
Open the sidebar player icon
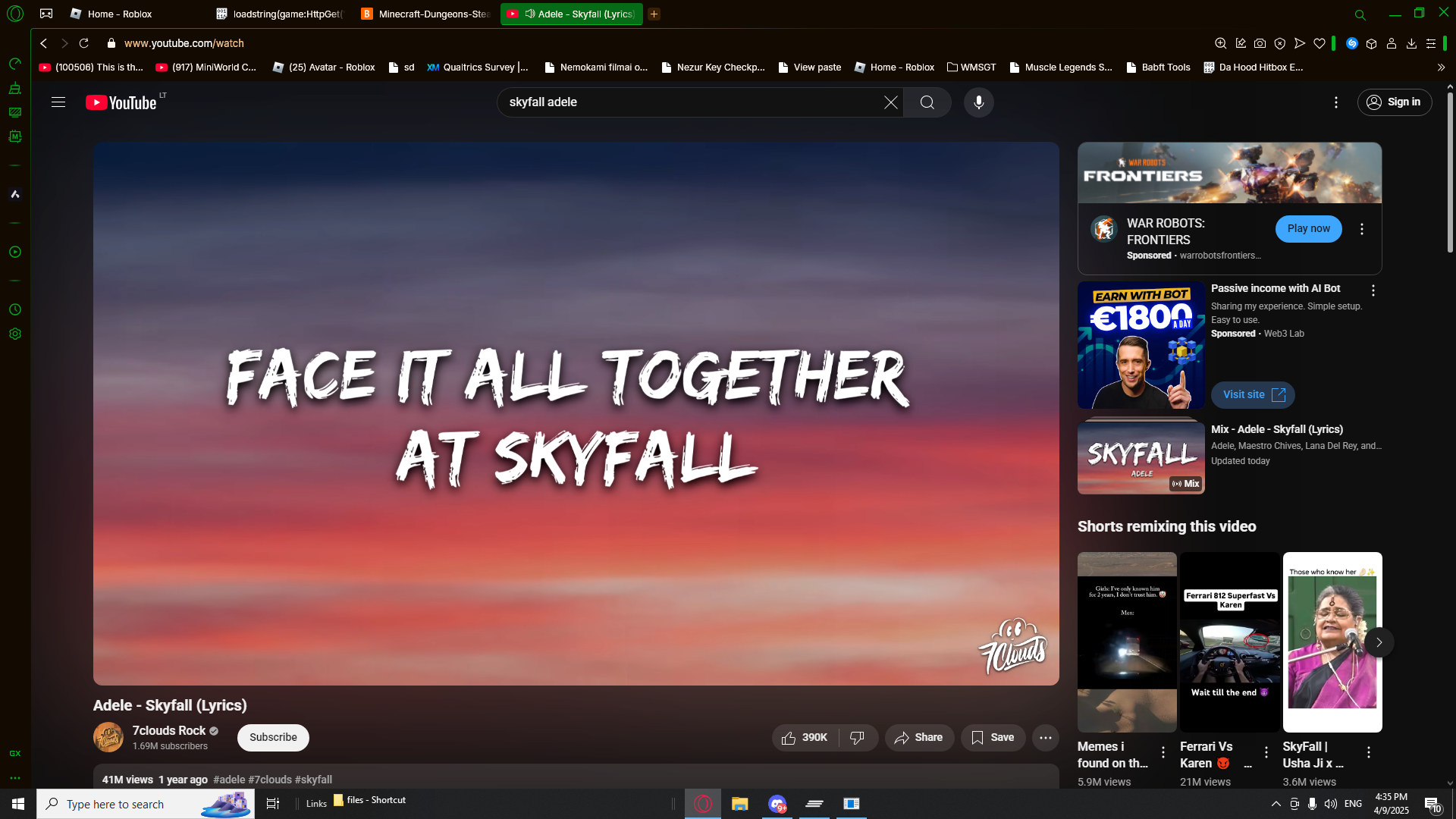point(15,252)
